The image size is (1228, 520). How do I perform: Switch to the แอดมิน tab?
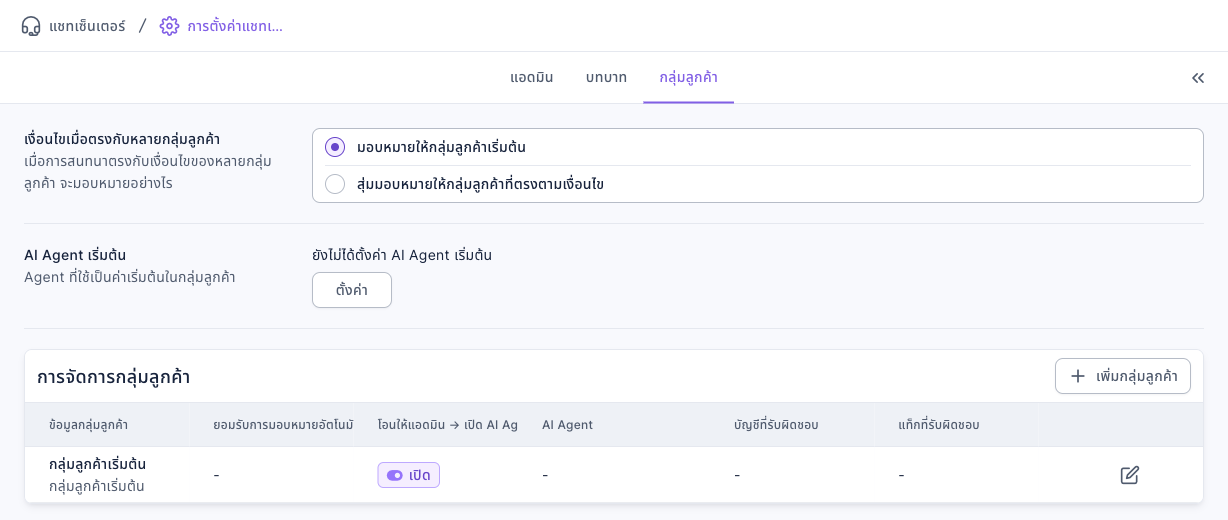click(x=532, y=78)
